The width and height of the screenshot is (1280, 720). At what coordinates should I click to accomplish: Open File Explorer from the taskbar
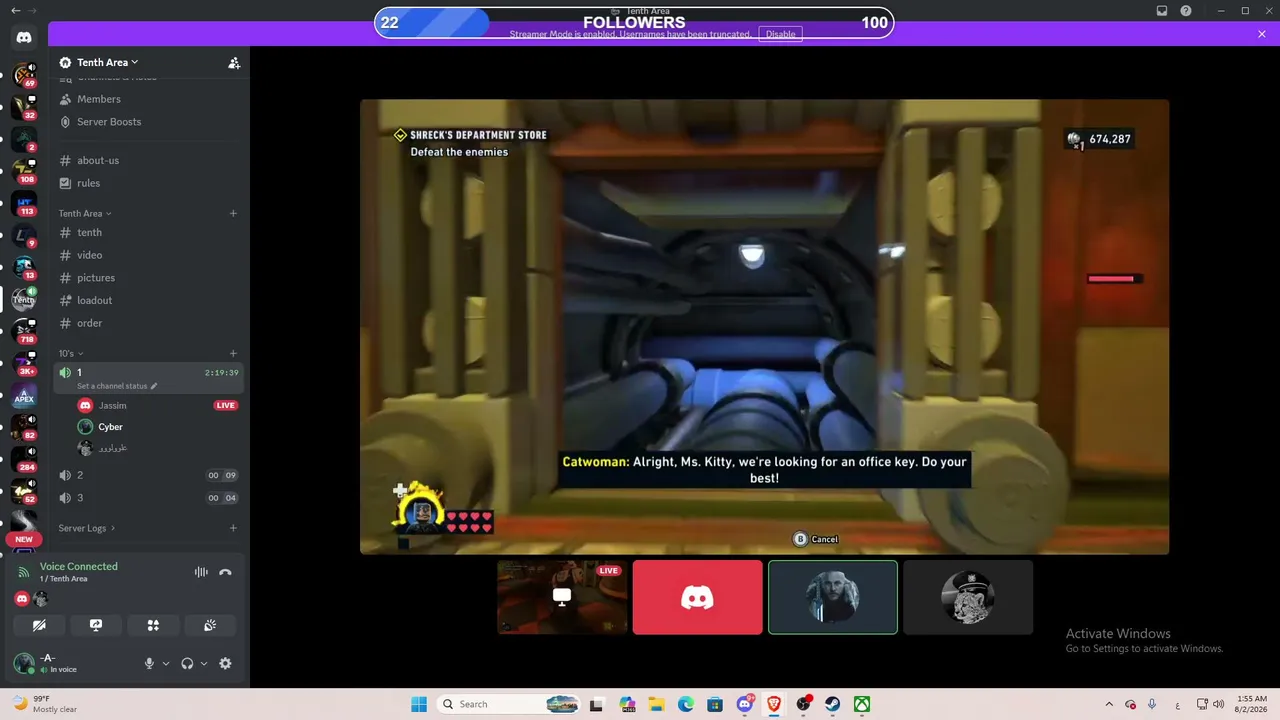[656, 704]
